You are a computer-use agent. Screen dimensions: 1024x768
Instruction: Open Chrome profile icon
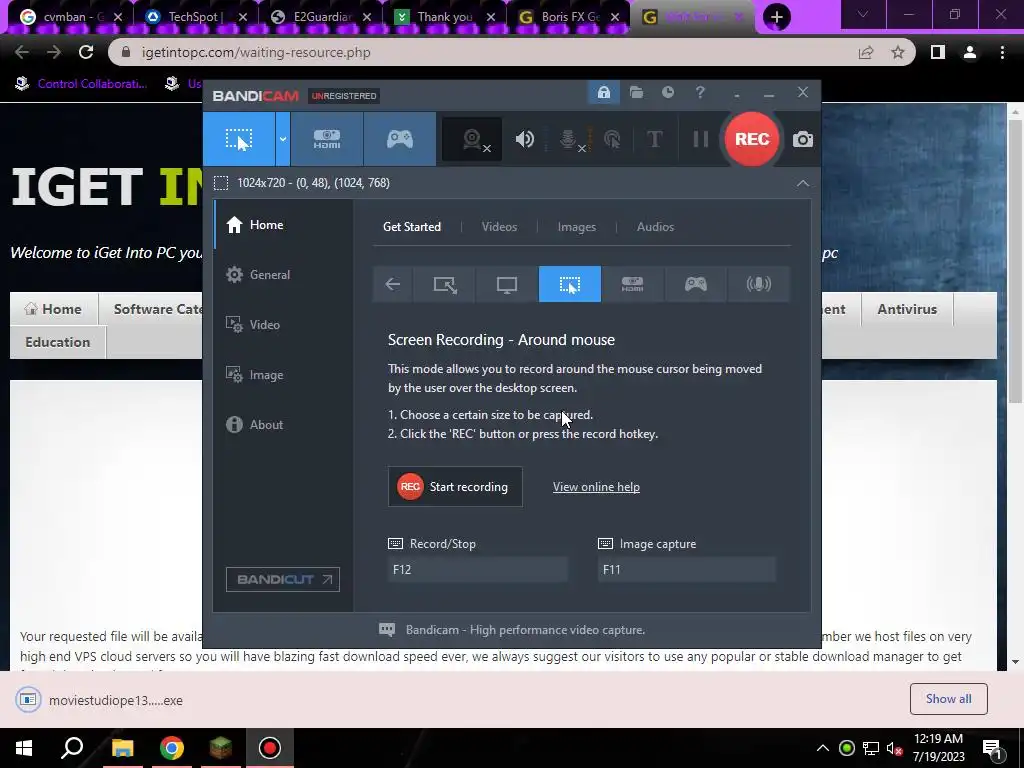(970, 52)
